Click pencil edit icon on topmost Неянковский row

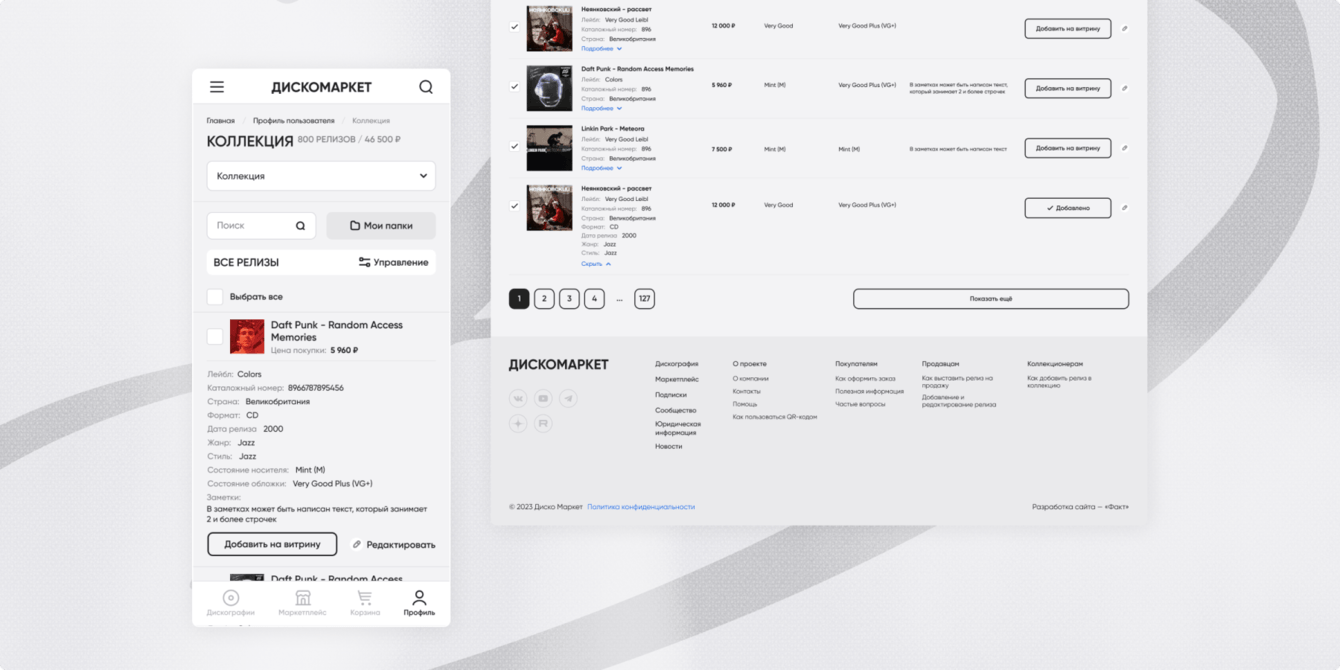pos(1124,29)
